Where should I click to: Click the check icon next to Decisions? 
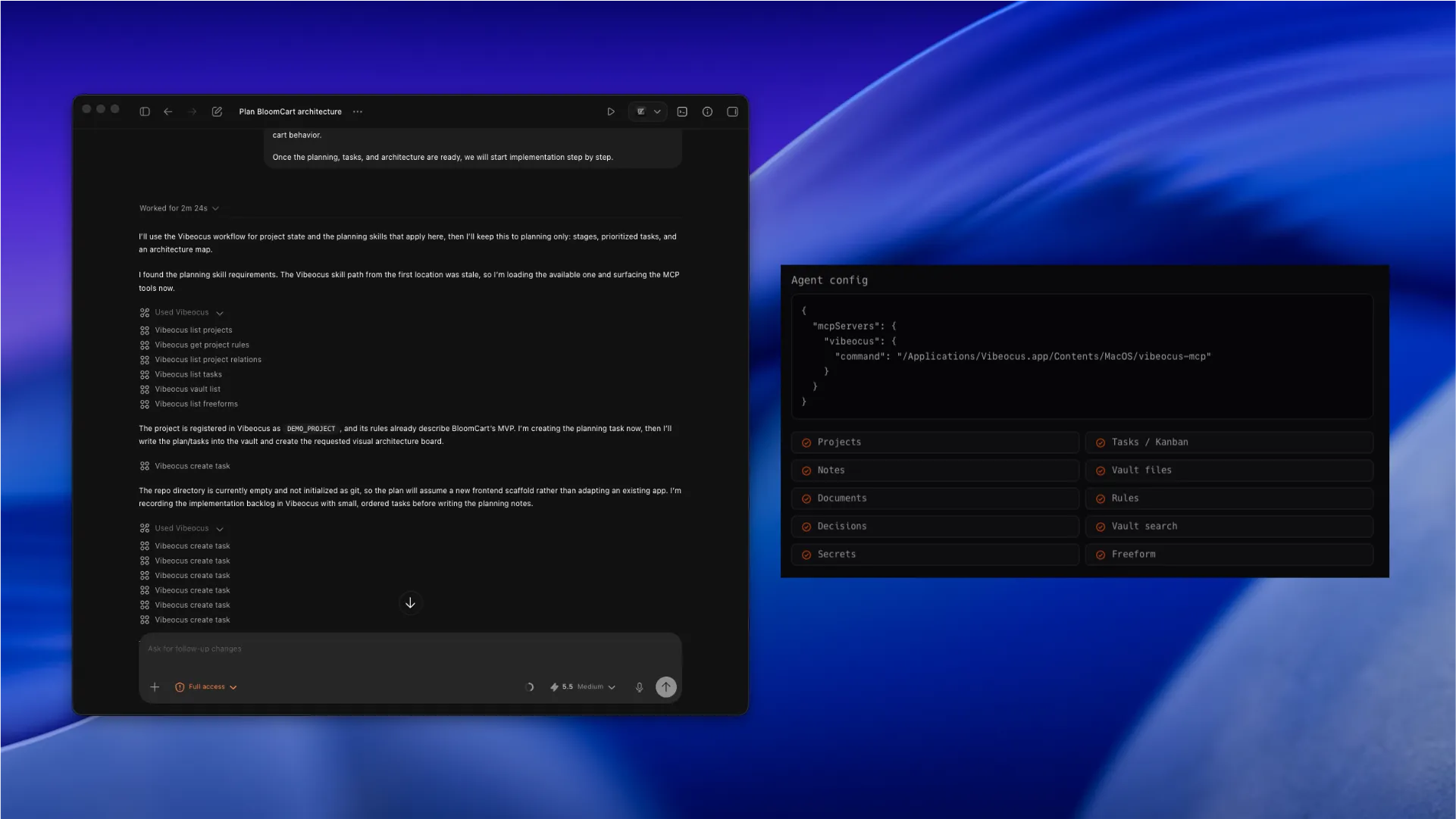coord(806,527)
